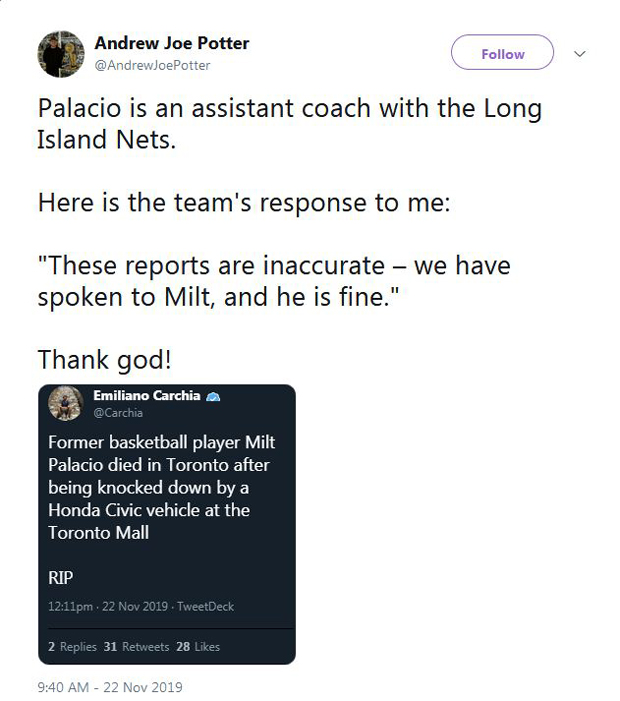Click the Long Island Nets sentence
This screenshot has width=620, height=701.
coord(289,123)
